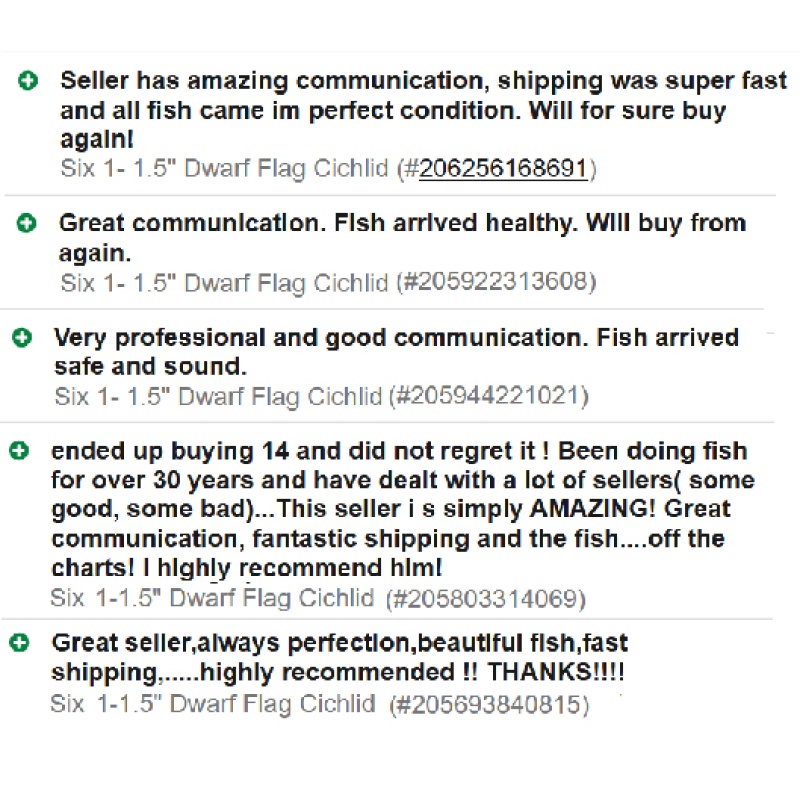Click the 'ended up buying 14' review
This screenshot has height=800, width=800.
click(403, 509)
